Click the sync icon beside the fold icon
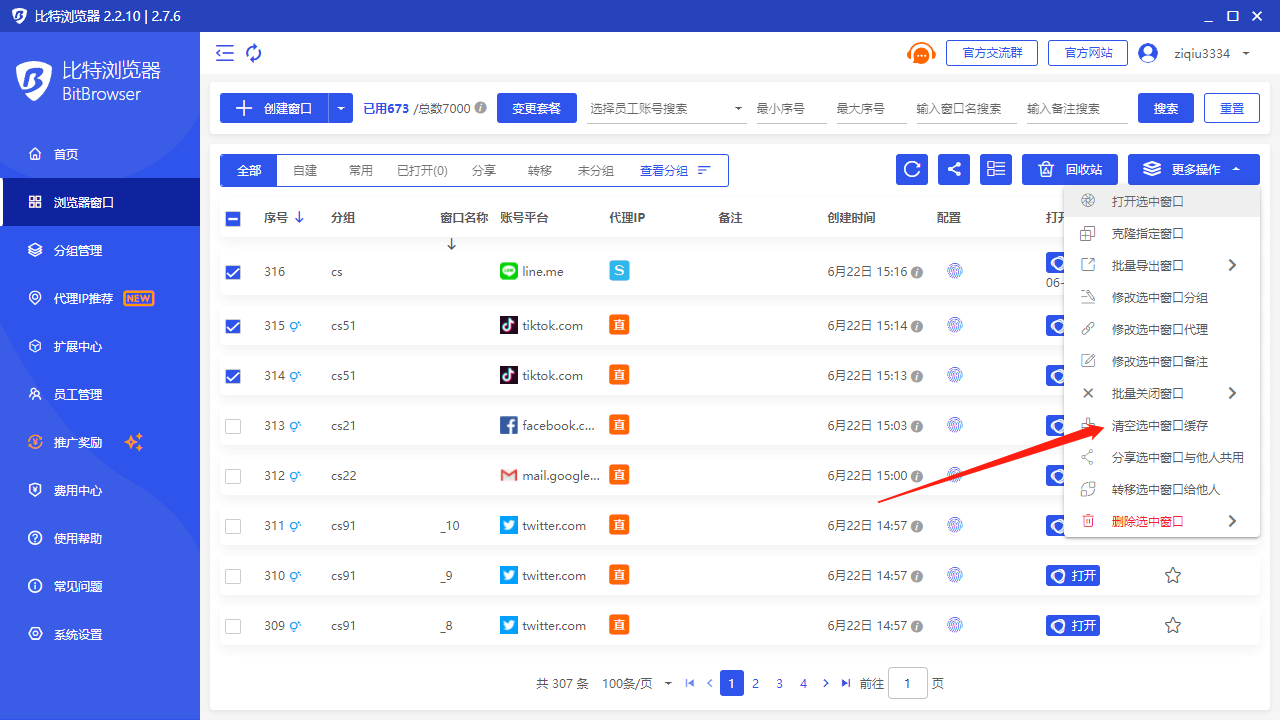1280x720 pixels. [254, 53]
